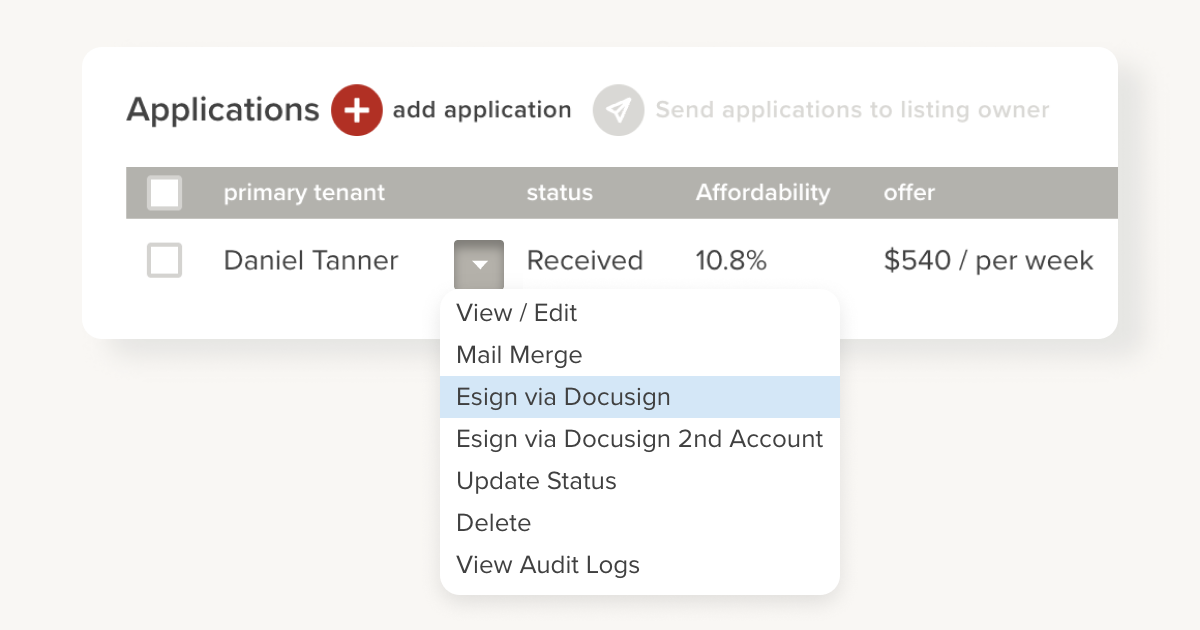Image resolution: width=1200 pixels, height=630 pixels.
Task: Open View Audit Logs entry
Action: 547,565
